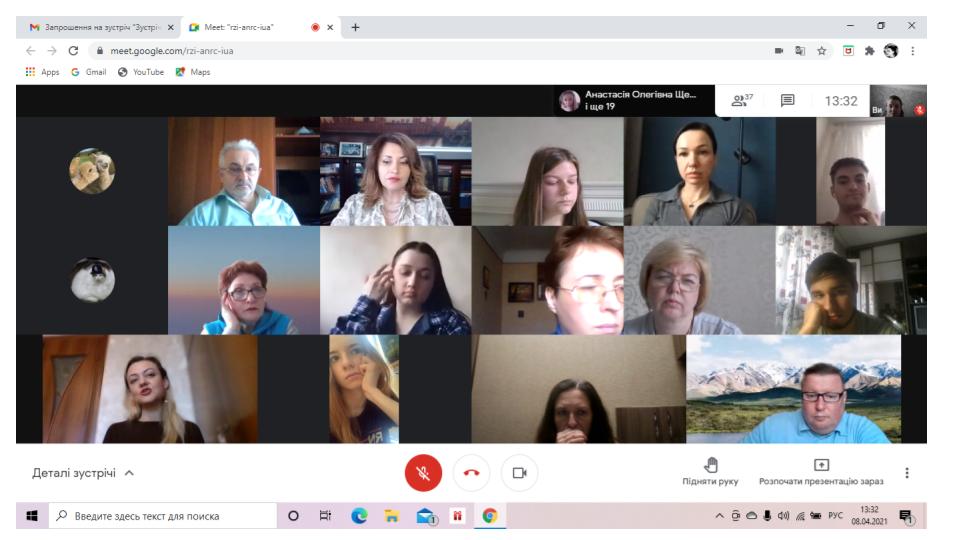Open Cortana circle icon on taskbar

(293, 516)
